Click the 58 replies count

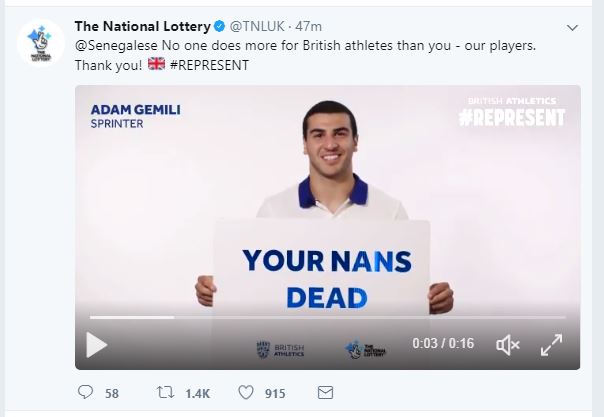click(x=112, y=394)
